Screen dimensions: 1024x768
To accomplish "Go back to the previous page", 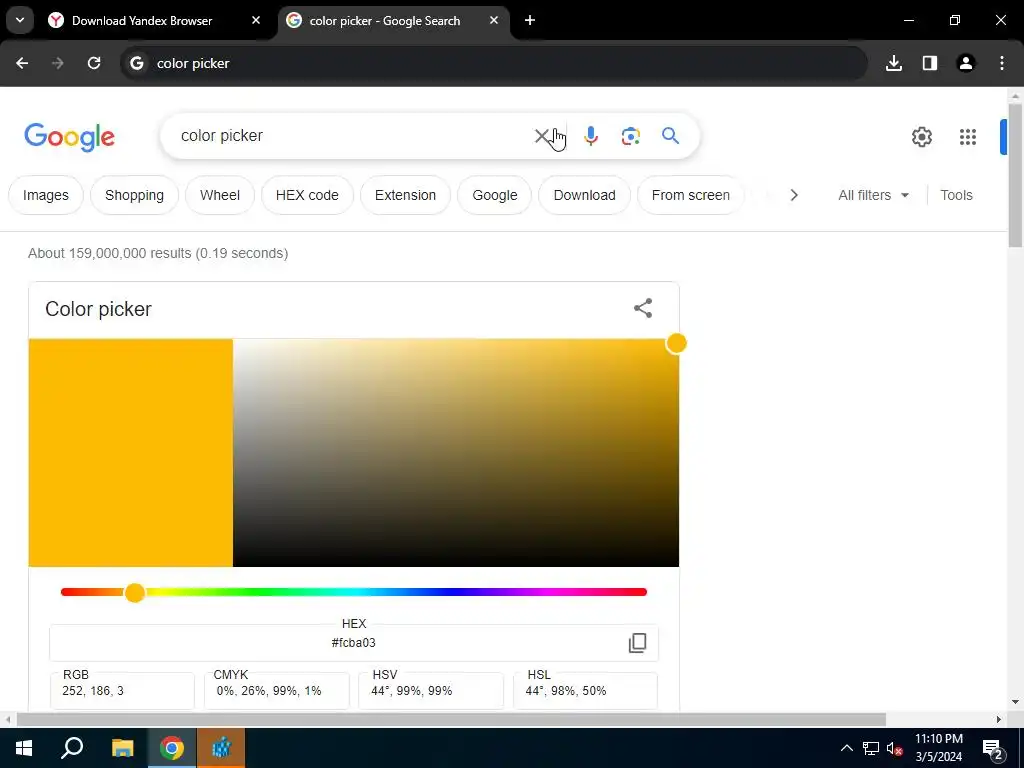I will tap(22, 63).
